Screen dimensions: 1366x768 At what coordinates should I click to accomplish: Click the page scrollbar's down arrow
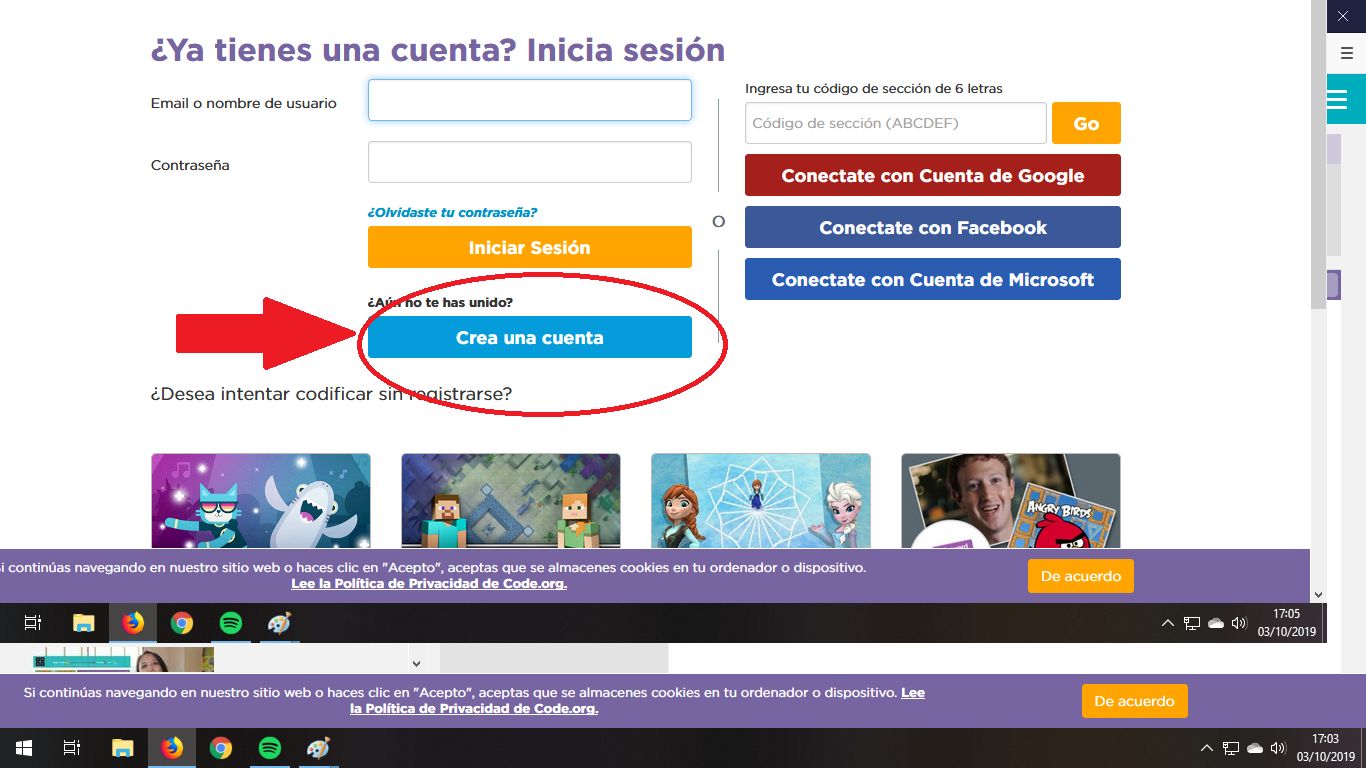(1318, 594)
